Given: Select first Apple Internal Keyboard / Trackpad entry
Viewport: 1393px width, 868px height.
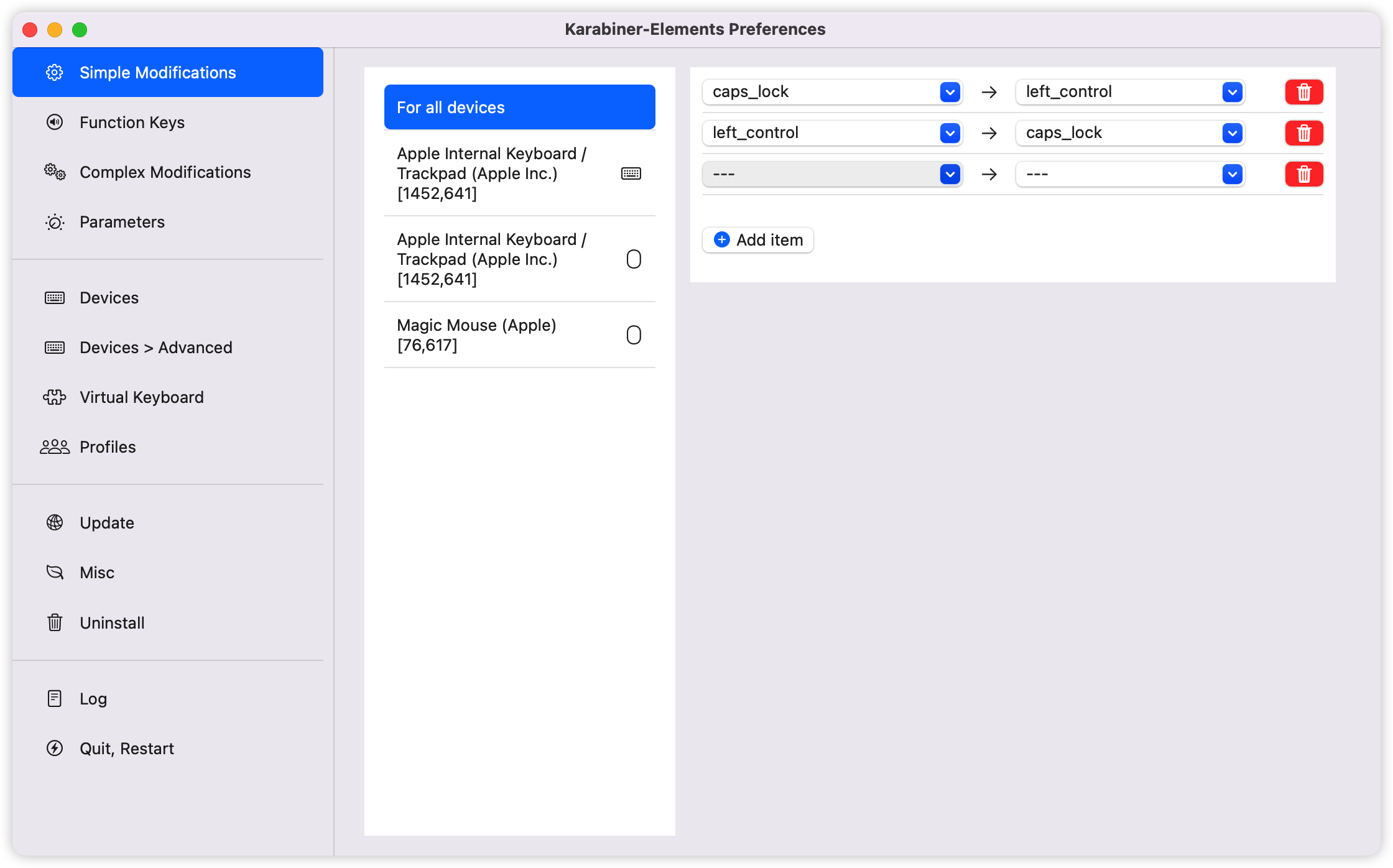Looking at the screenshot, I should [520, 173].
